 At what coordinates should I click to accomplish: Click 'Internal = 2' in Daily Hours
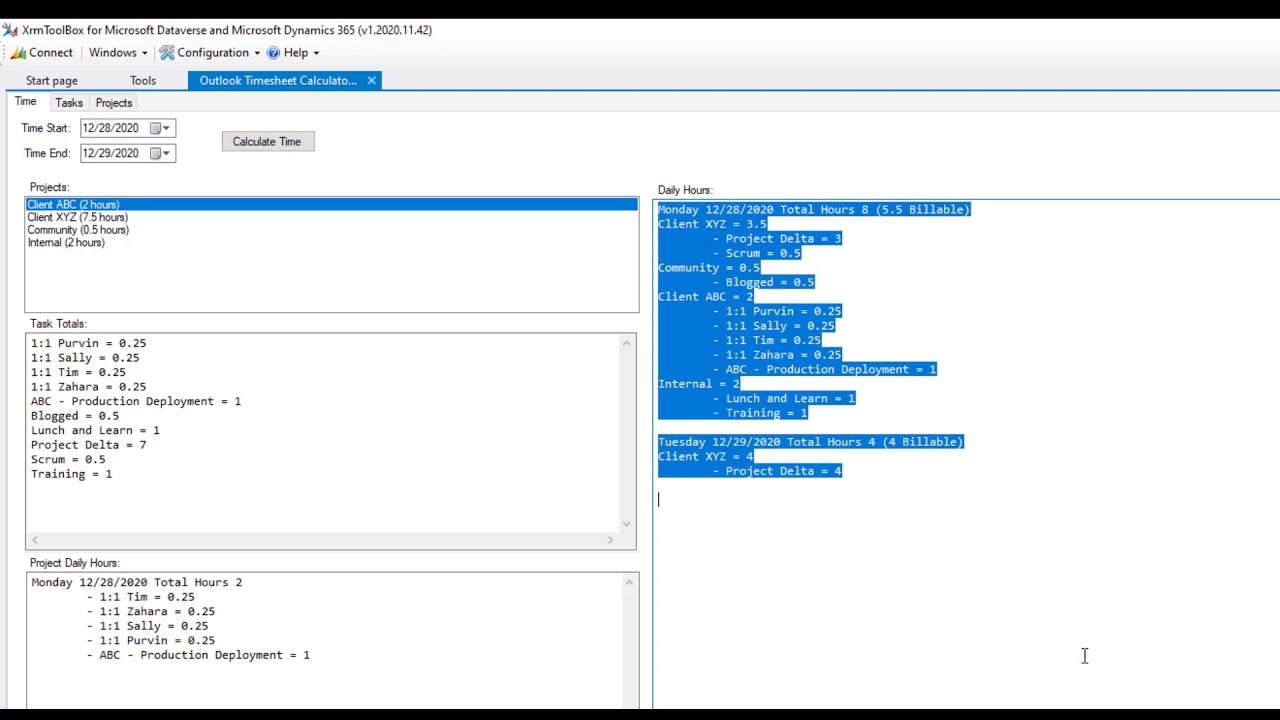(x=699, y=384)
